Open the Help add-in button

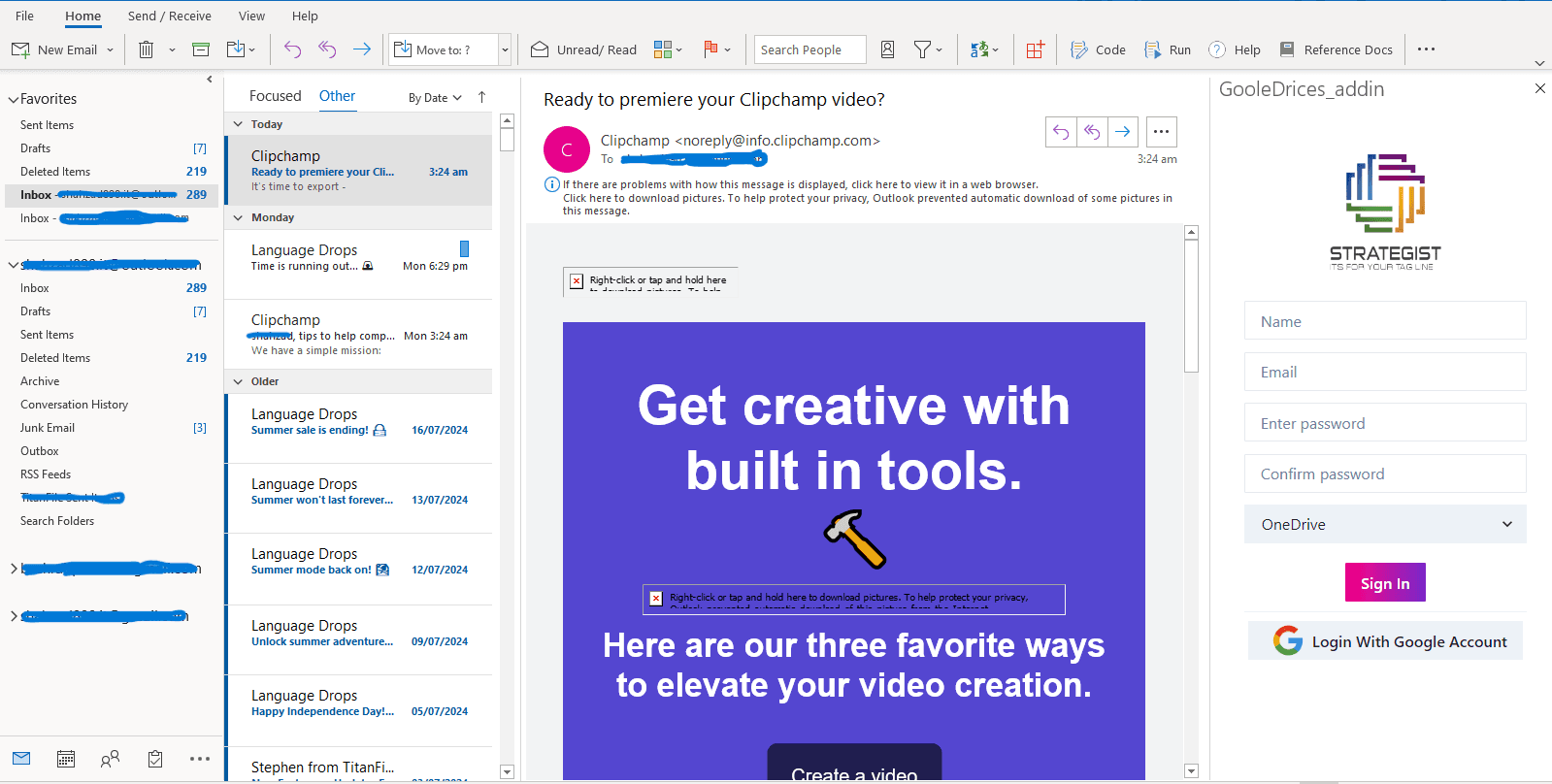tap(1235, 49)
